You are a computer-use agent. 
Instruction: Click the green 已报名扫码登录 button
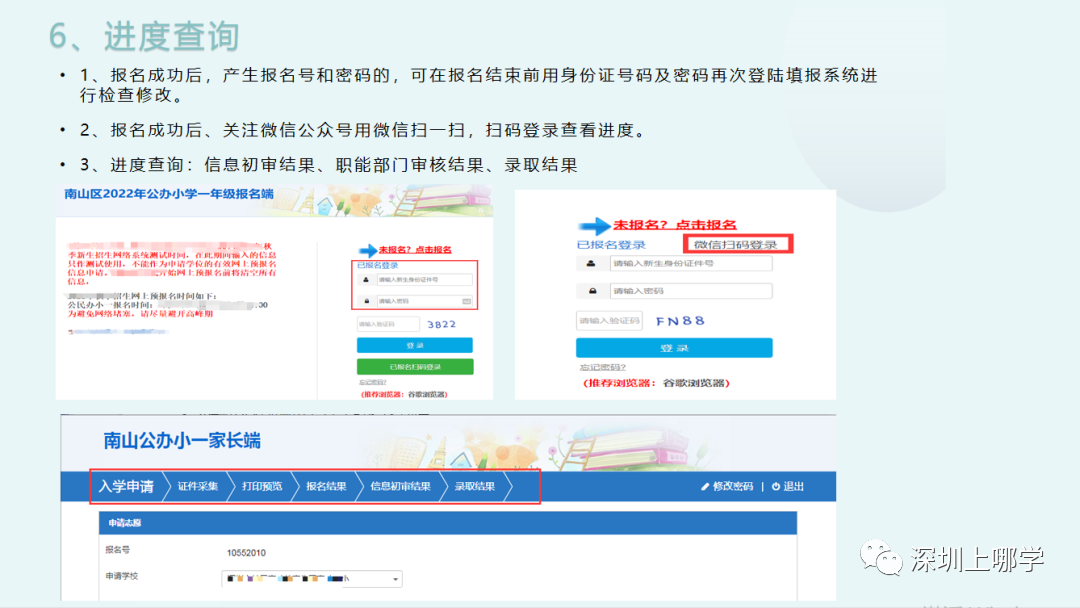(x=415, y=367)
